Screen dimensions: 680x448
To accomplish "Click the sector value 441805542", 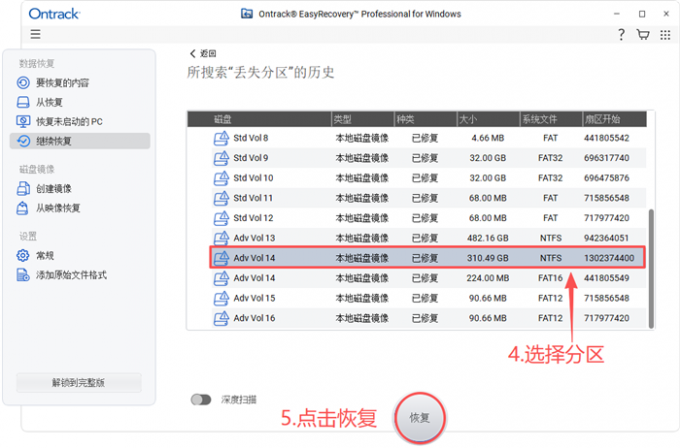I will 606,138.
